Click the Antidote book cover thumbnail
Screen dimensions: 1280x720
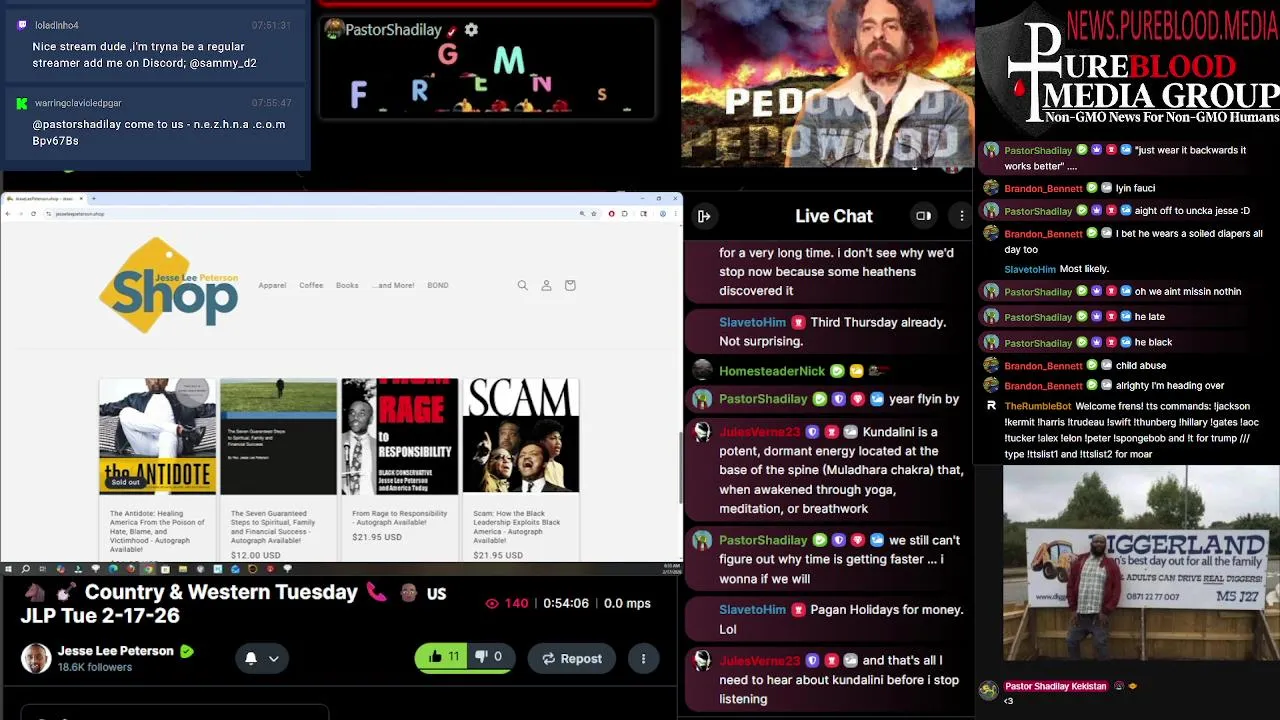pos(157,436)
